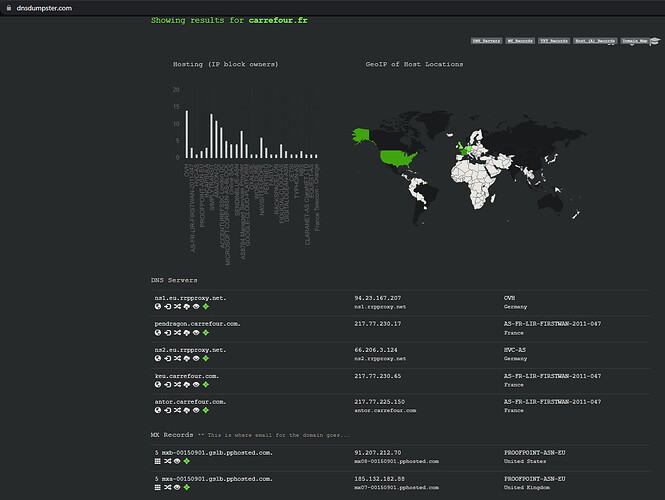Viewport: 665px width, 500px height.
Task: Click shuffle icon under mxb-00150901.gslb.pphosted.com
Action: pyautogui.click(x=168, y=461)
